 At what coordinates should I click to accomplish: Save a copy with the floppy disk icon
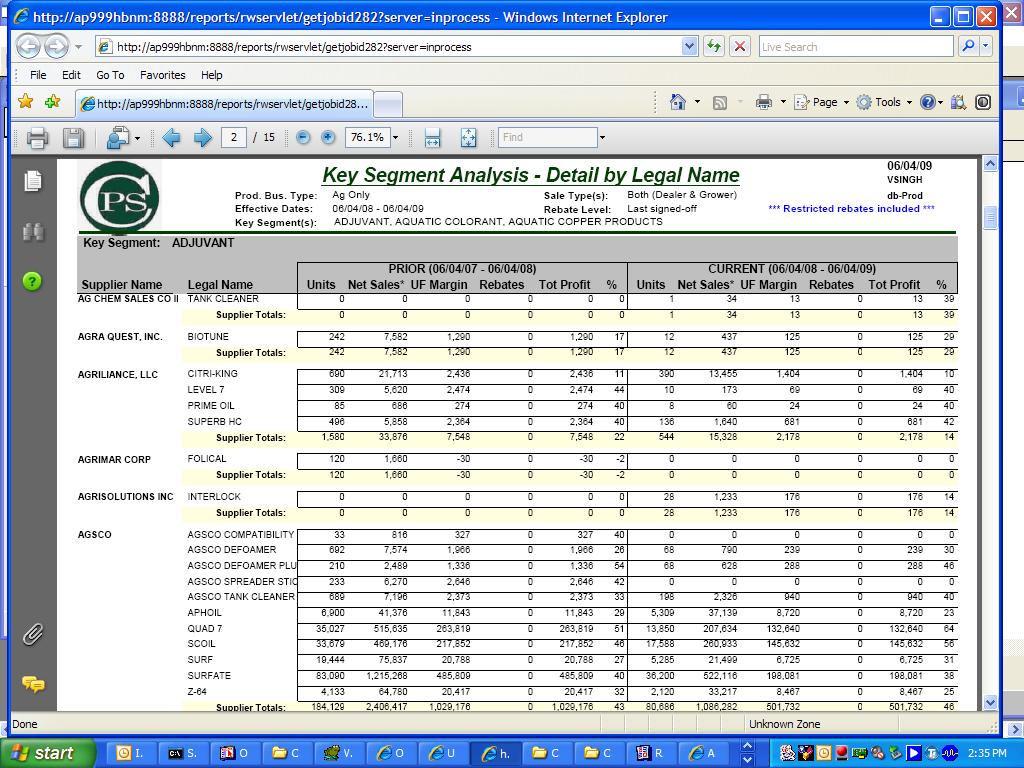(x=73, y=138)
